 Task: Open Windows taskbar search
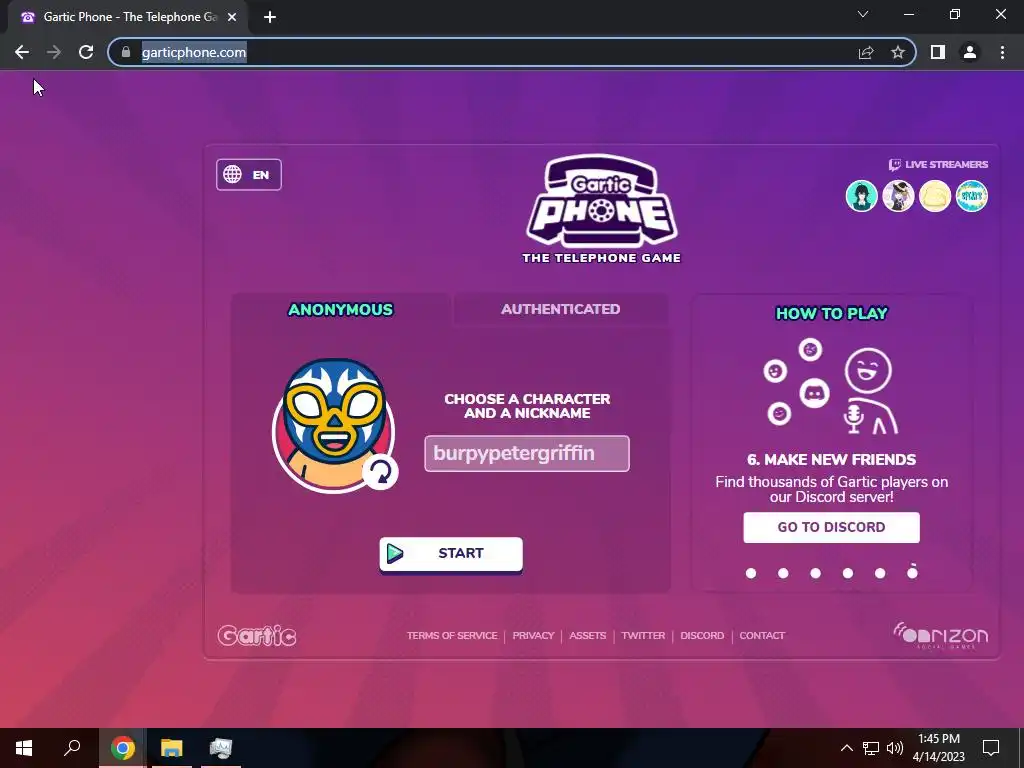coord(72,748)
